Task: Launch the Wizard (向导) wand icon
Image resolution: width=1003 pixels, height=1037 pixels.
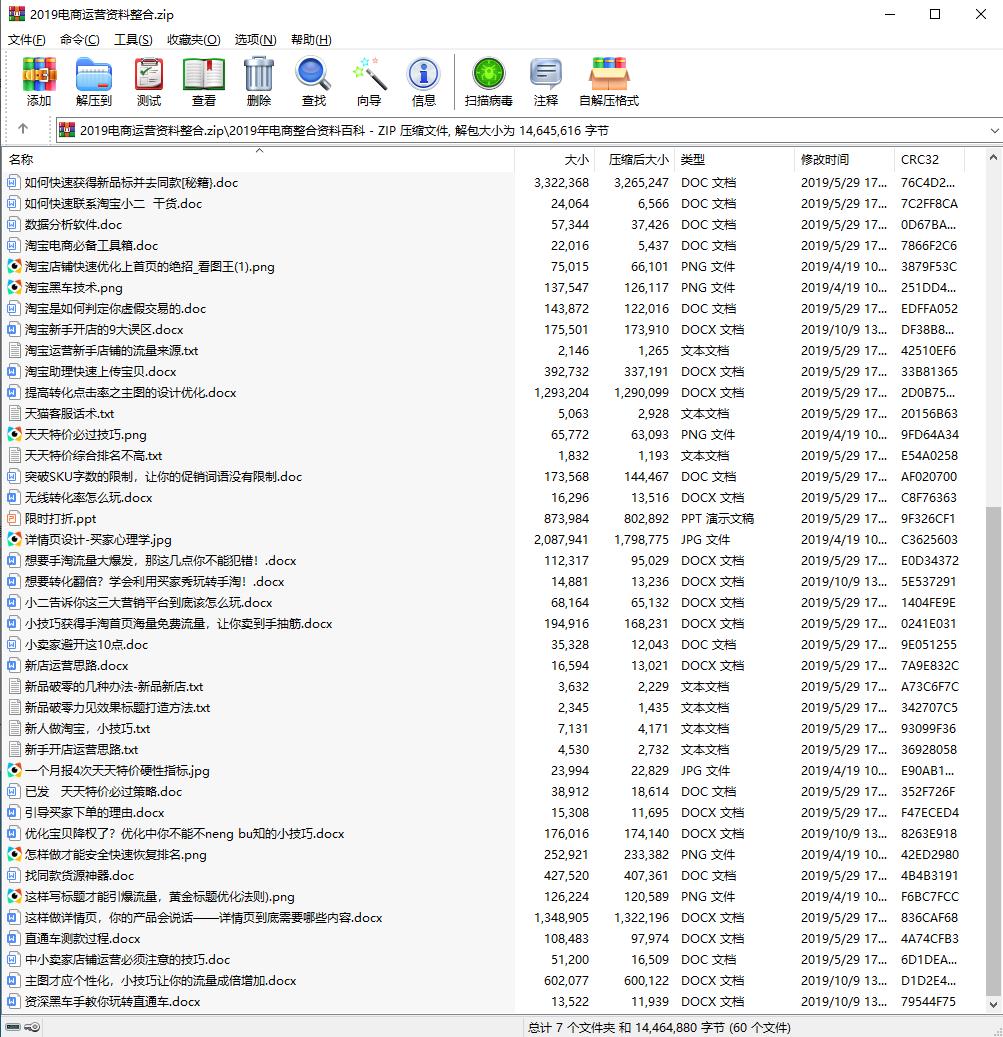Action: [x=369, y=74]
